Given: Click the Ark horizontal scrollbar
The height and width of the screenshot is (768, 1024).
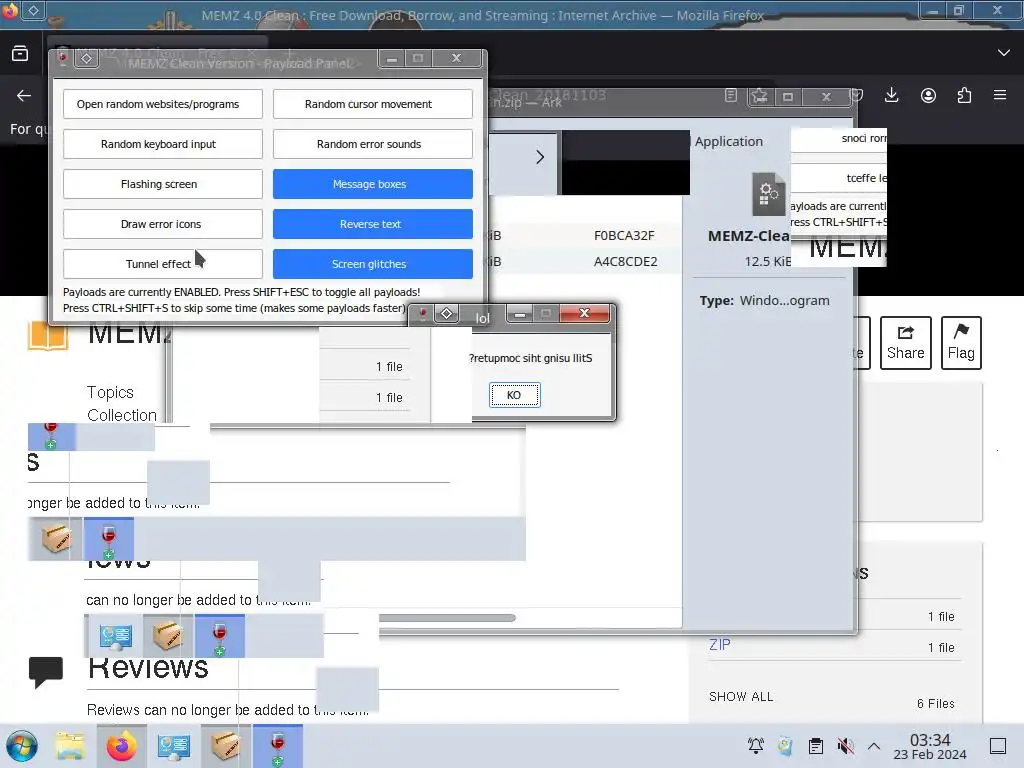Looking at the screenshot, I should (x=447, y=618).
